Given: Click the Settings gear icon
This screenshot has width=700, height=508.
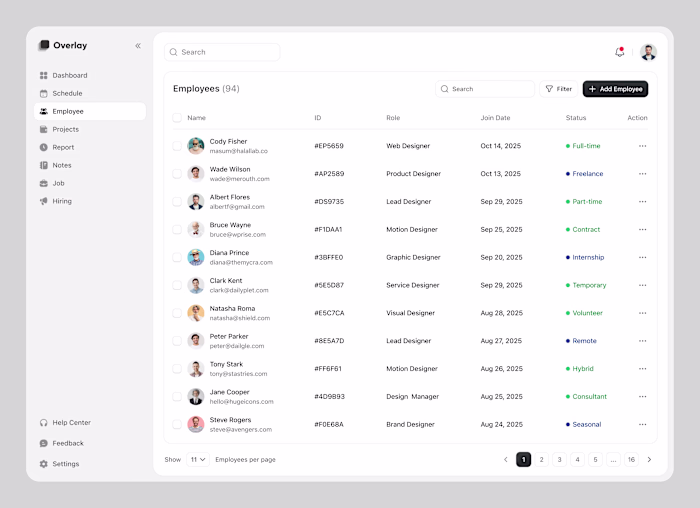Looking at the screenshot, I should [x=44, y=464].
